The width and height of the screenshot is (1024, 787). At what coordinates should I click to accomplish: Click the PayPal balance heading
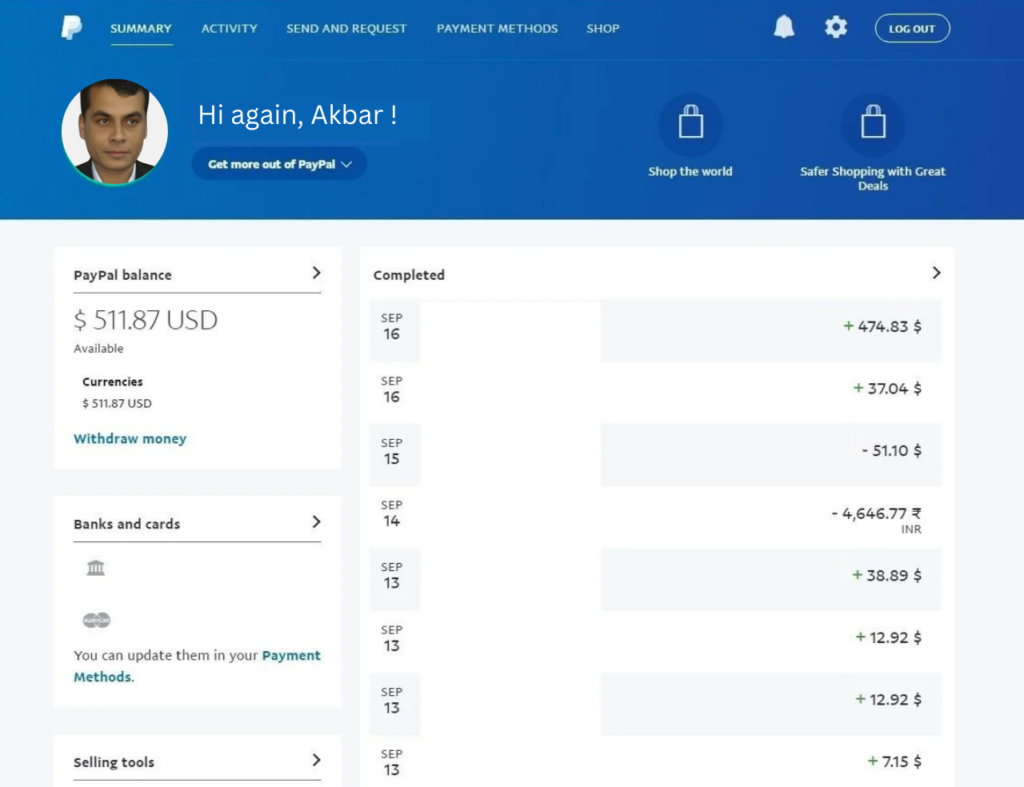pyautogui.click(x=123, y=275)
